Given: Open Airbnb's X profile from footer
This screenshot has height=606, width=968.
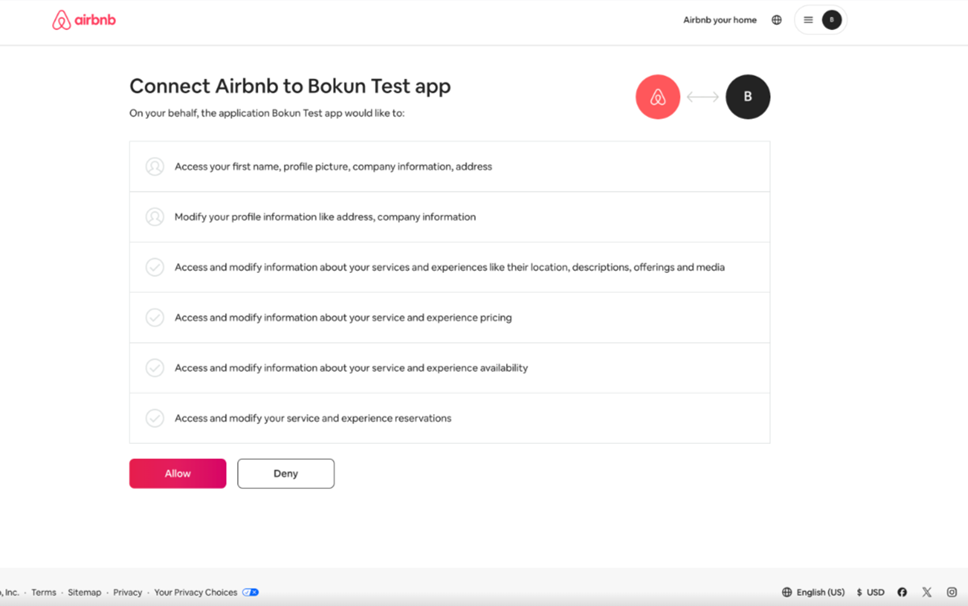Looking at the screenshot, I should tap(927, 592).
